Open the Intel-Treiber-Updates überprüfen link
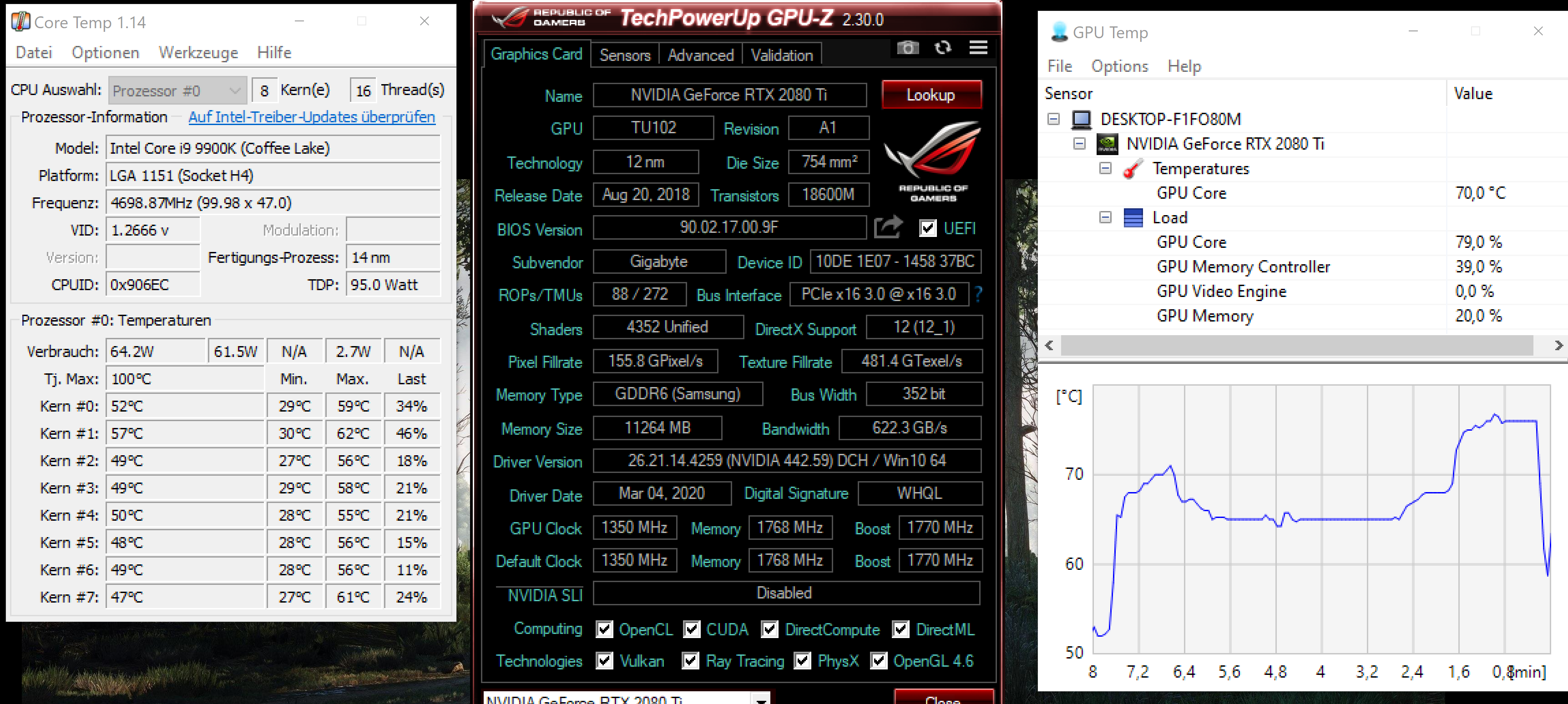This screenshot has width=1568, height=704. coord(312,117)
